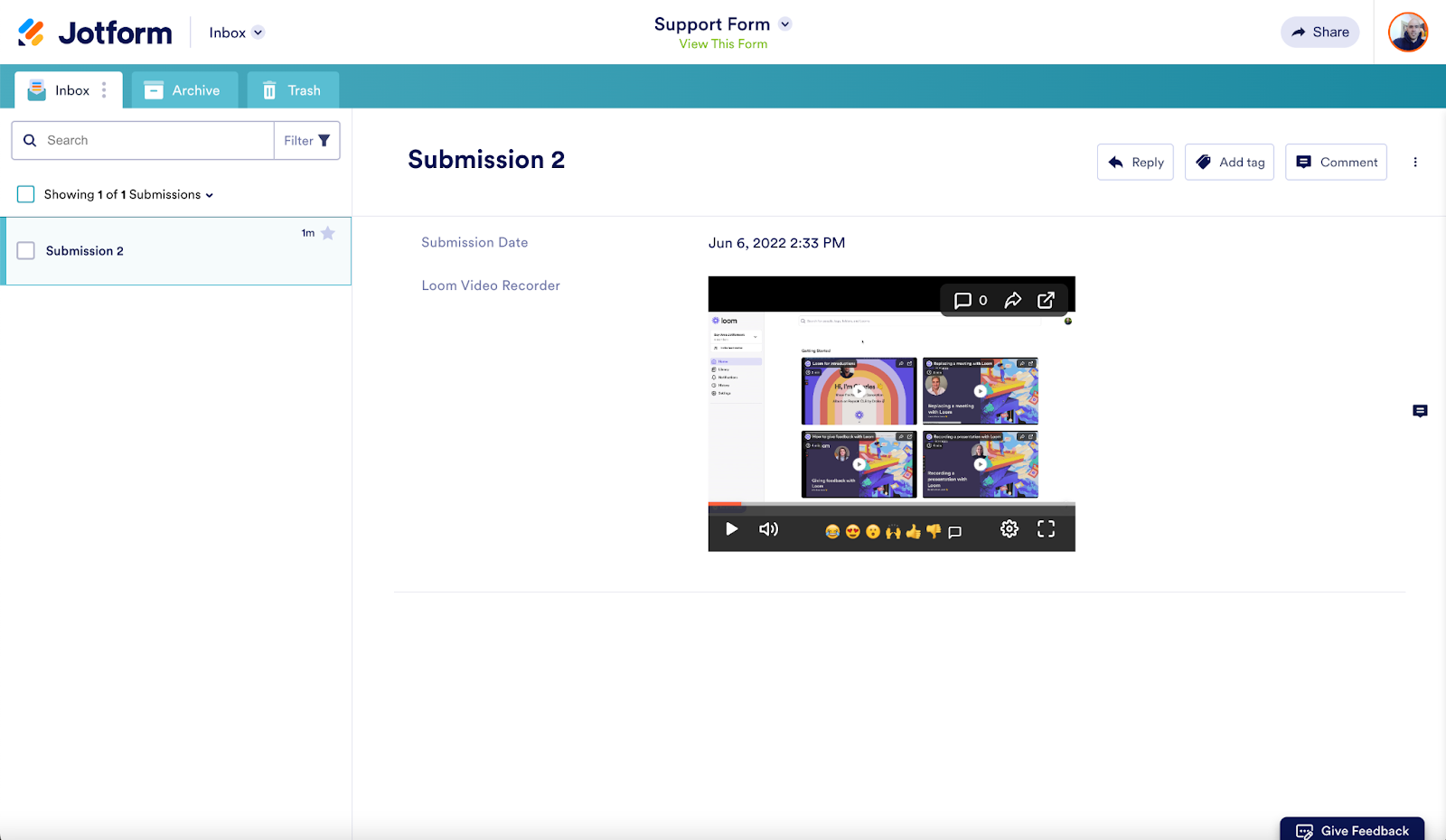Click the Submission 2 heading
The width and height of the screenshot is (1446, 840).
click(x=486, y=160)
